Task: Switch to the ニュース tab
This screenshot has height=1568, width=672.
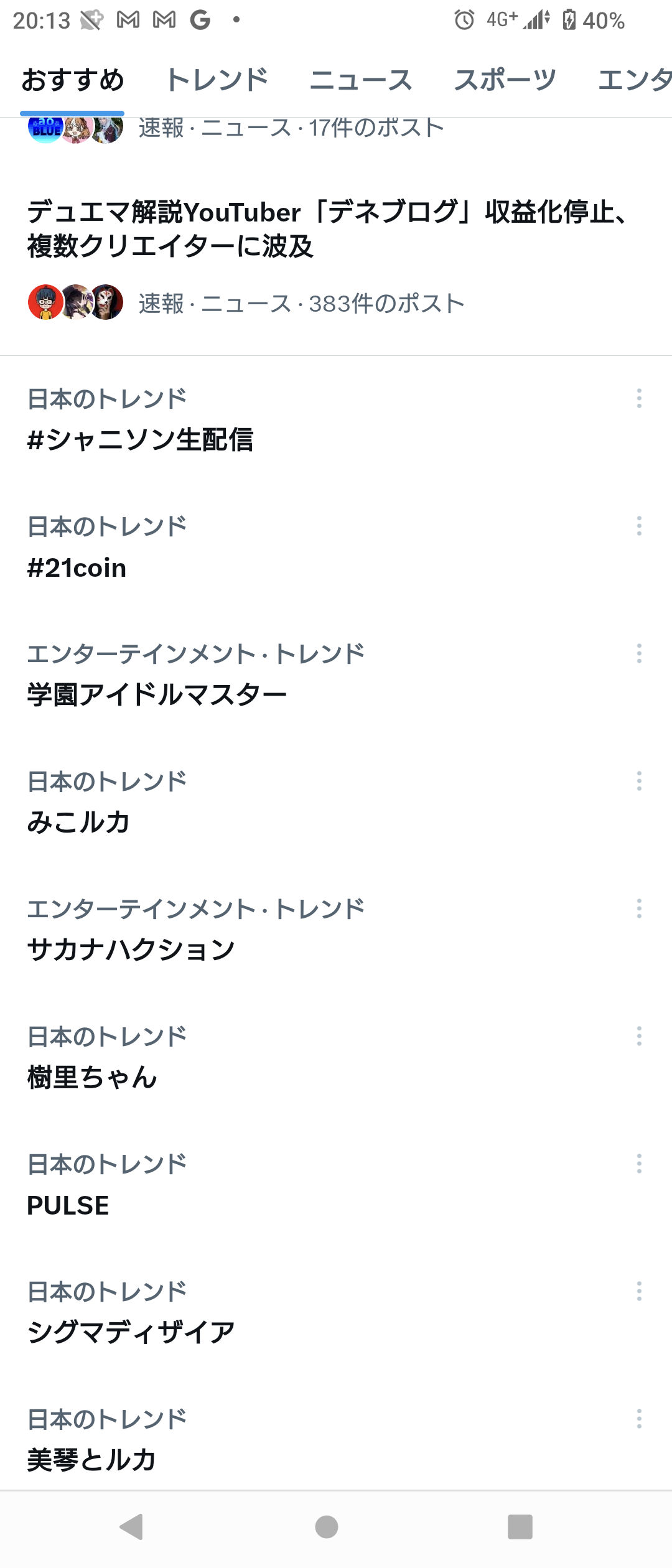Action: click(361, 80)
